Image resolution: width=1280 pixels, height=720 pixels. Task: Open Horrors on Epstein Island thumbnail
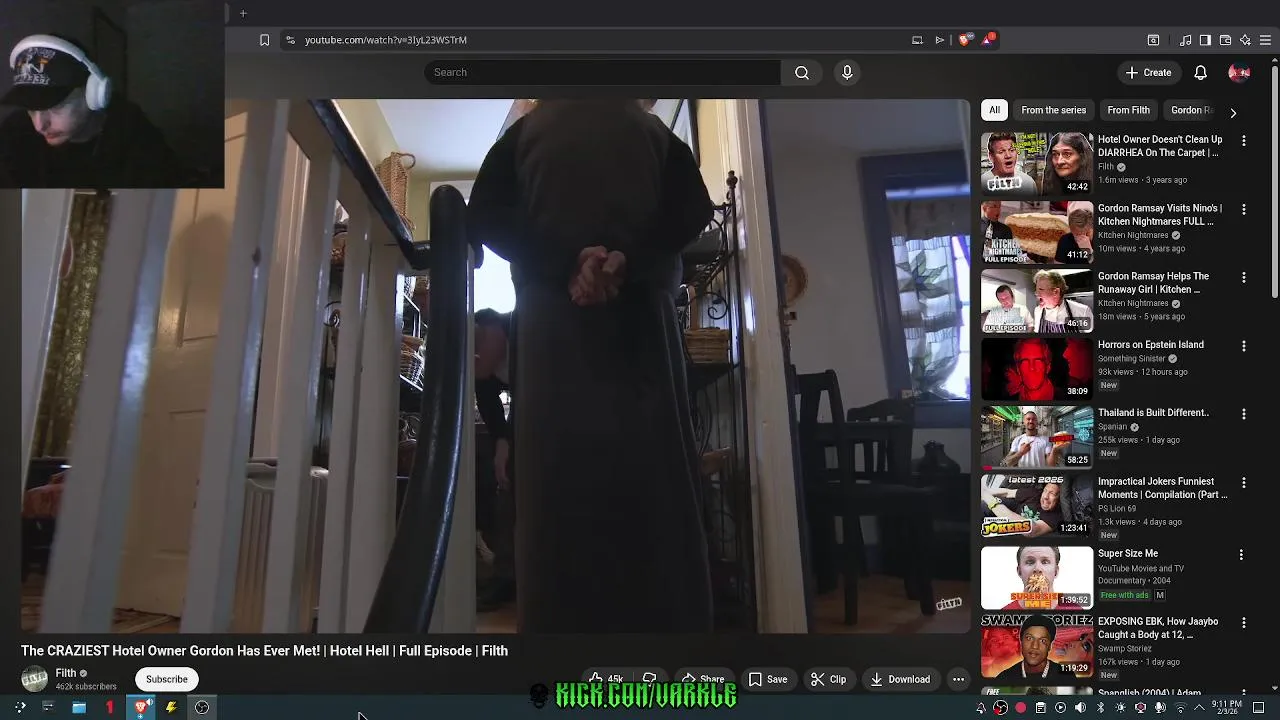(x=1037, y=368)
